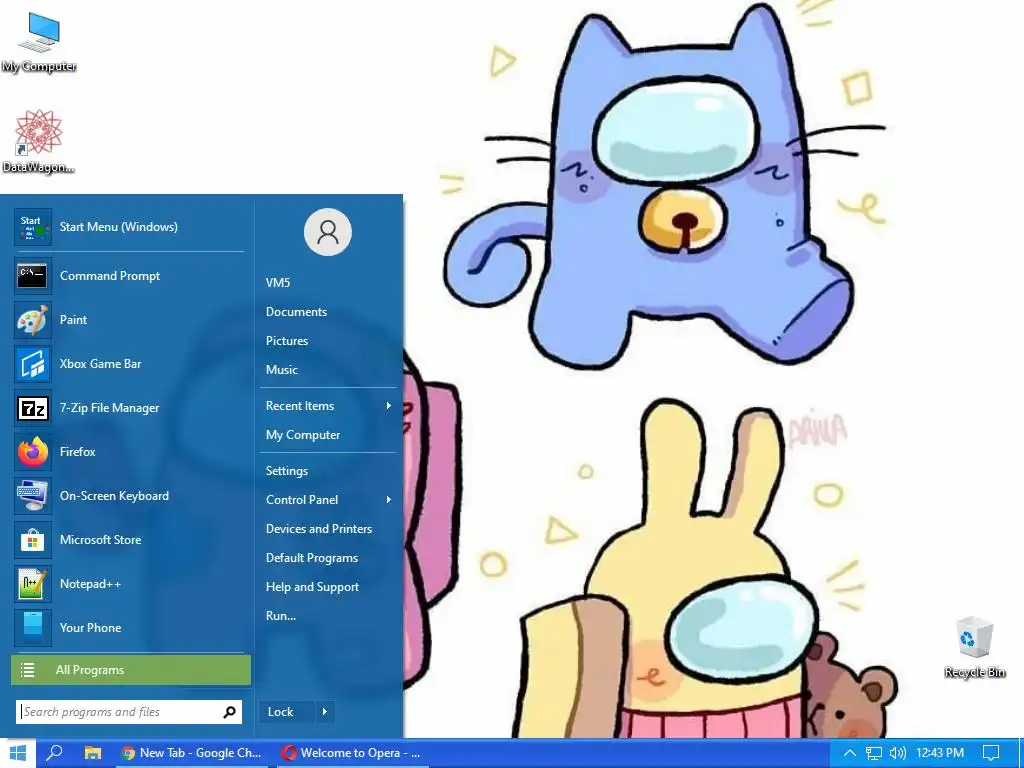Click the user account avatar picture
Viewport: 1024px width, 768px height.
click(328, 232)
